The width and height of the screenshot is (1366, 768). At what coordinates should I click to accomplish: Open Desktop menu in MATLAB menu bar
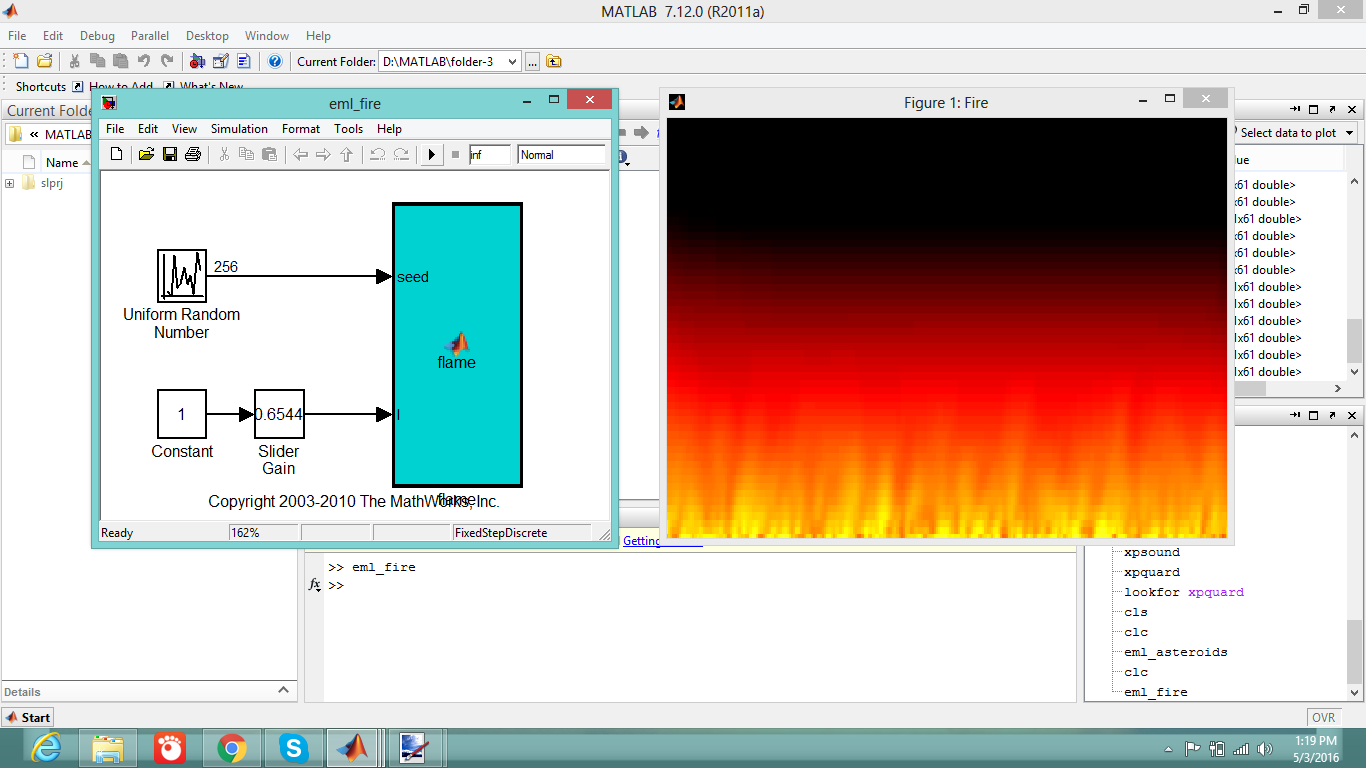(x=207, y=36)
